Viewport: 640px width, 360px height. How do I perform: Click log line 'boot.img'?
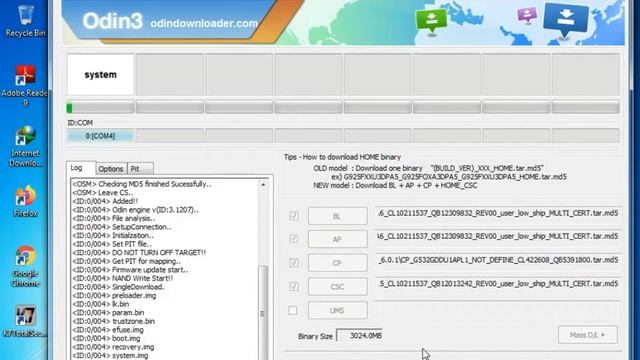click(x=106, y=338)
